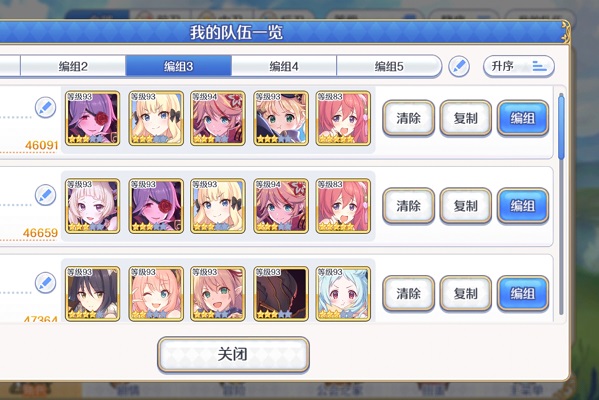Click the 关闭 button

tap(233, 354)
